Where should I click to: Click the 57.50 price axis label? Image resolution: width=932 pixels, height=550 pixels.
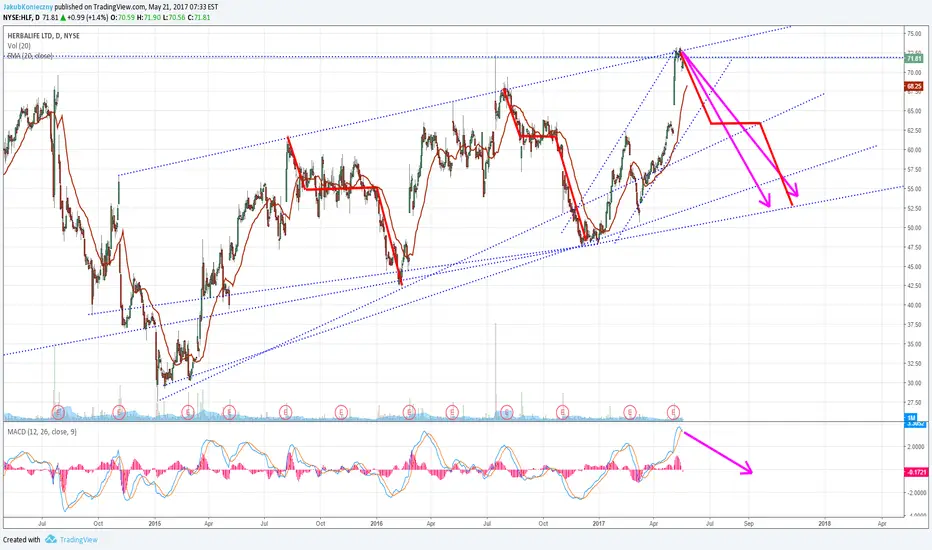pyautogui.click(x=914, y=169)
